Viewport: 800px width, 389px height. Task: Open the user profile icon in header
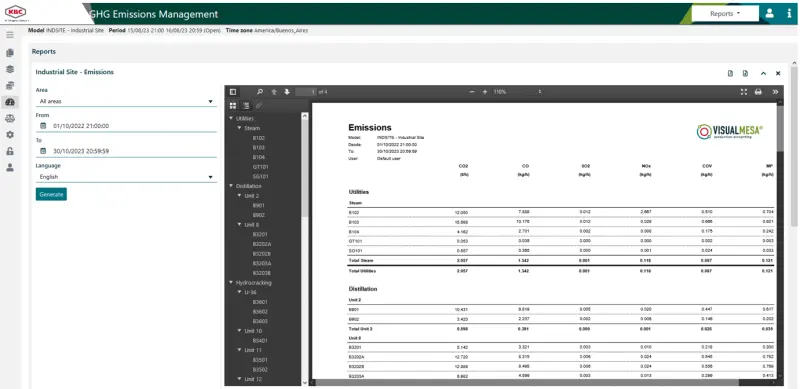(x=769, y=14)
